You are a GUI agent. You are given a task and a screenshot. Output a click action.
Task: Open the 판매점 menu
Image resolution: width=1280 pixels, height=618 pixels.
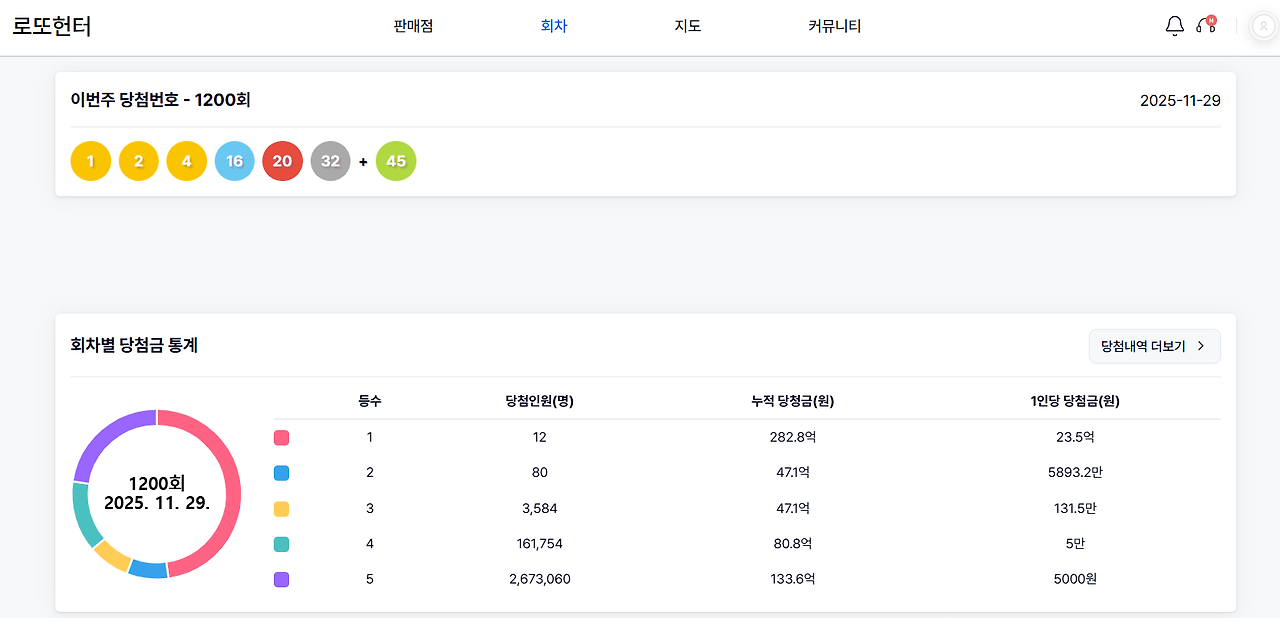pos(413,26)
